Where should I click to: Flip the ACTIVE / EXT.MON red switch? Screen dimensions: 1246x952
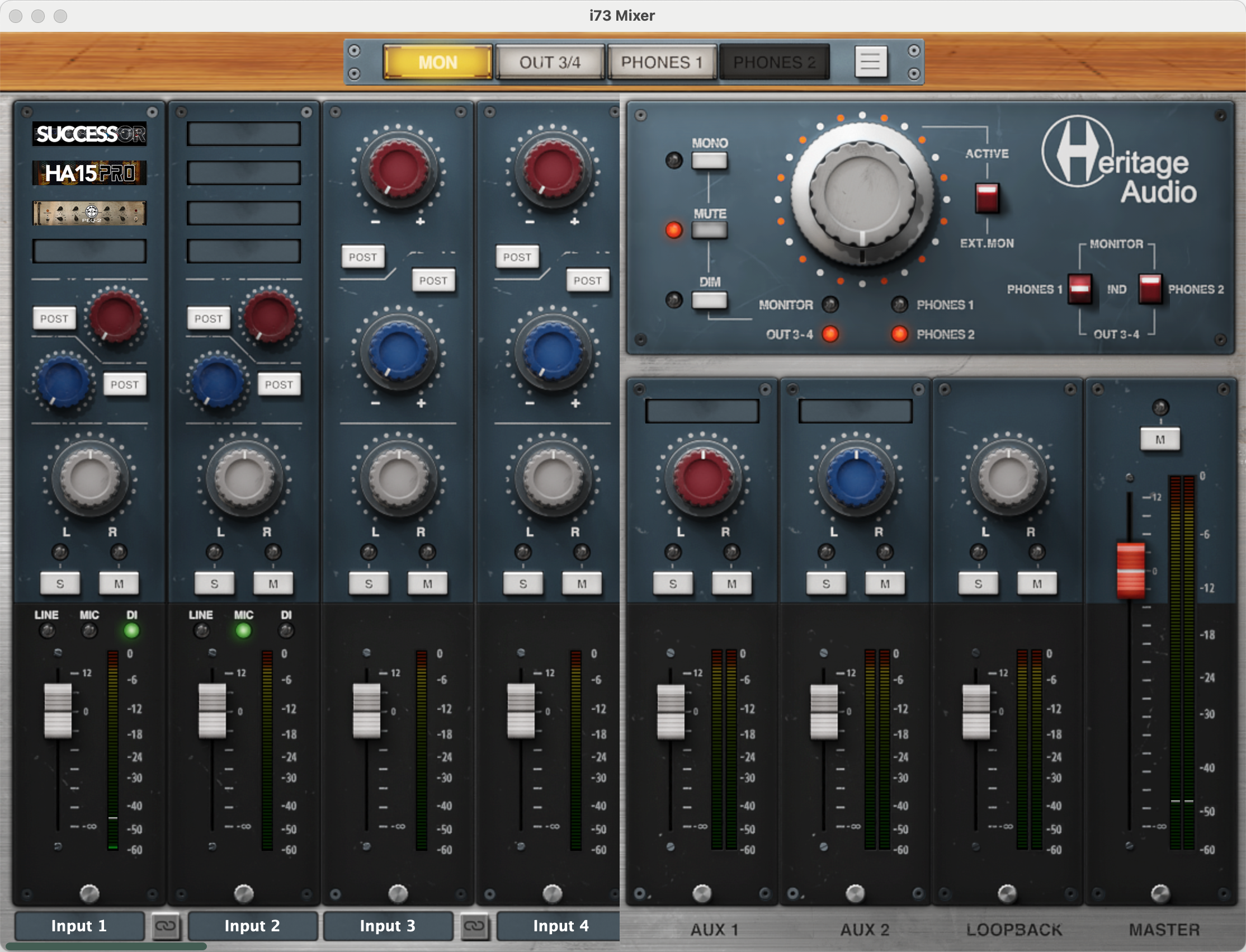[x=987, y=198]
